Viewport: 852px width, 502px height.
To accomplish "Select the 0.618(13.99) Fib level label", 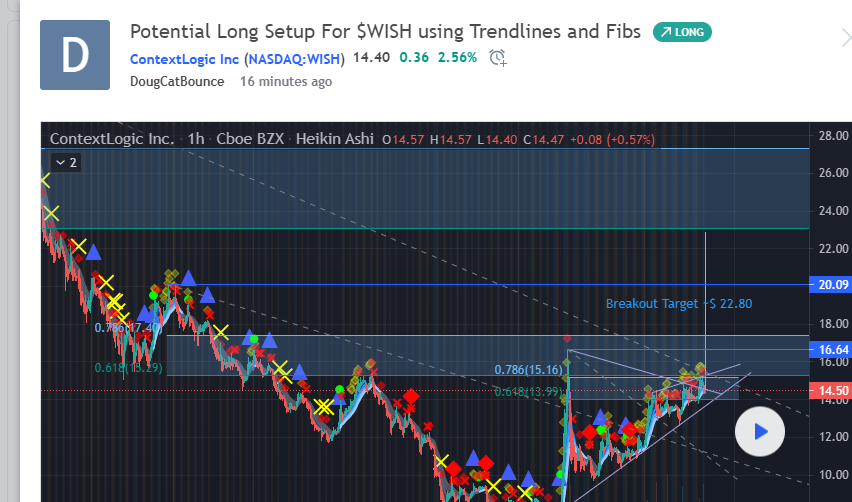I will (529, 391).
